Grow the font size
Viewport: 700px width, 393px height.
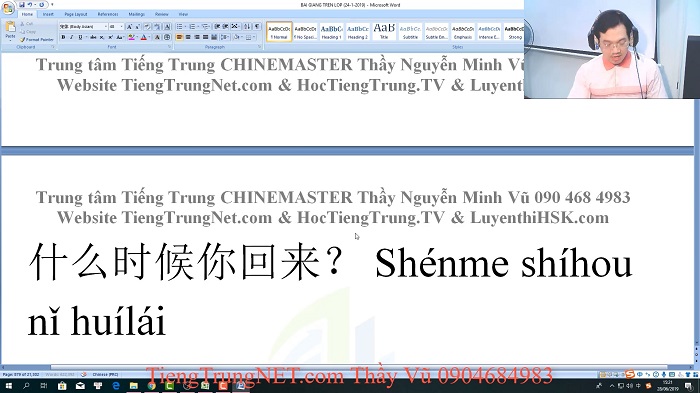[x=129, y=27]
